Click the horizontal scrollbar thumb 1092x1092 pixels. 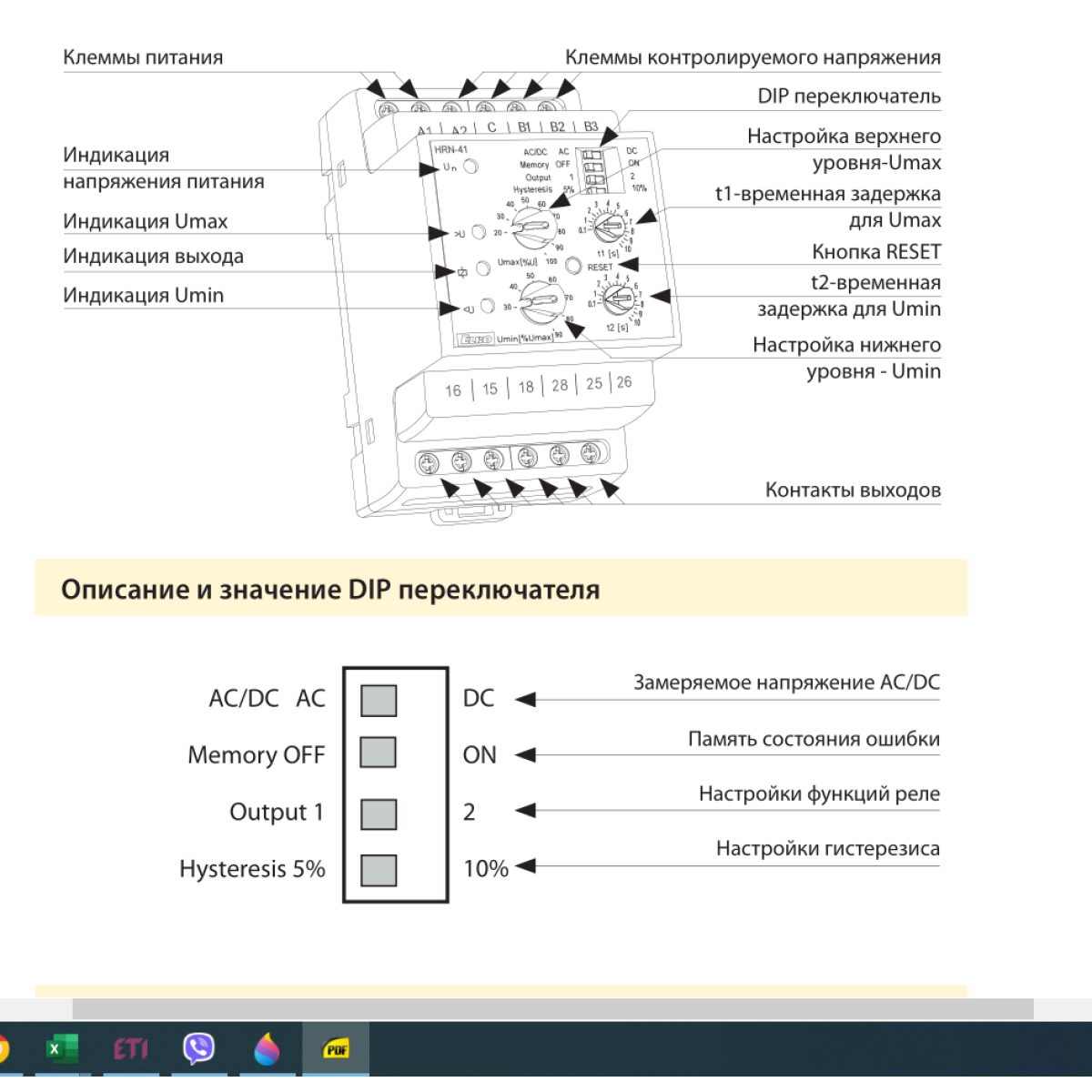(552, 1008)
